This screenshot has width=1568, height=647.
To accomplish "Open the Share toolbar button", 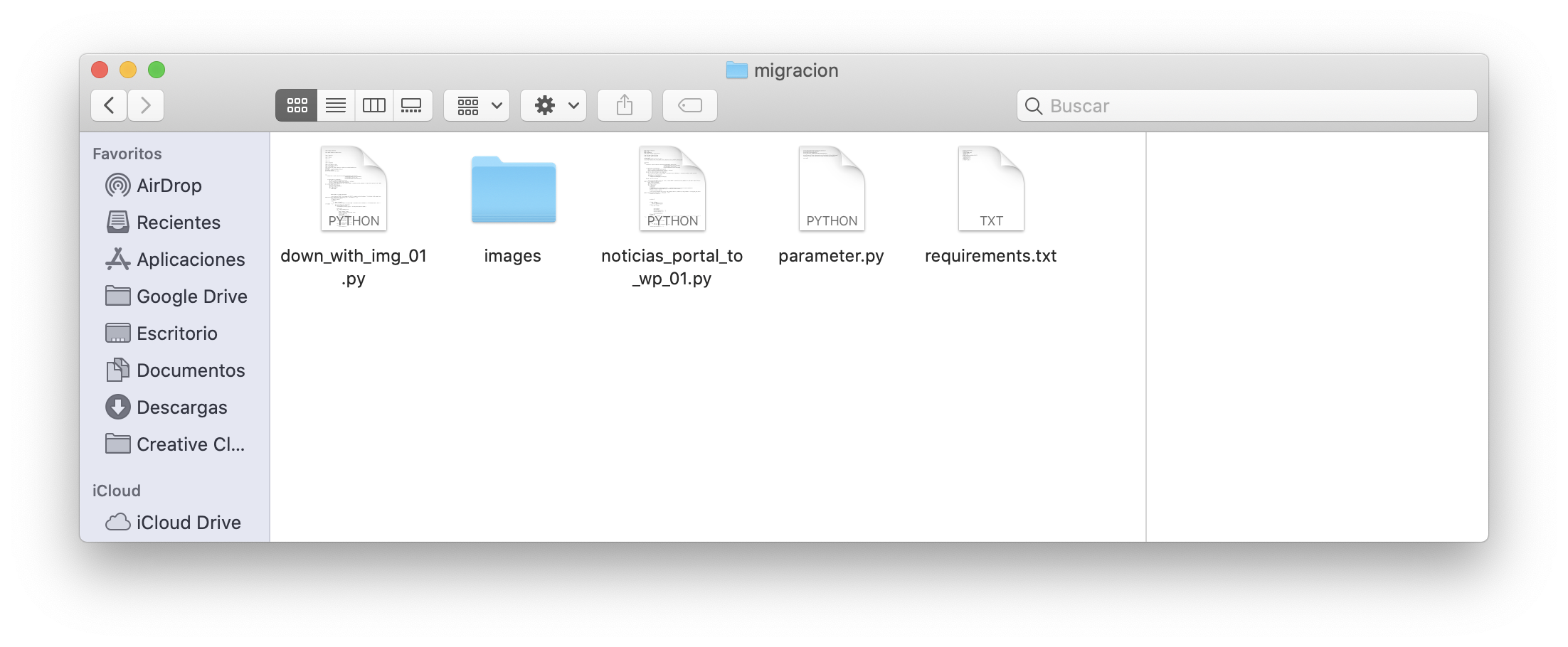I will click(624, 105).
